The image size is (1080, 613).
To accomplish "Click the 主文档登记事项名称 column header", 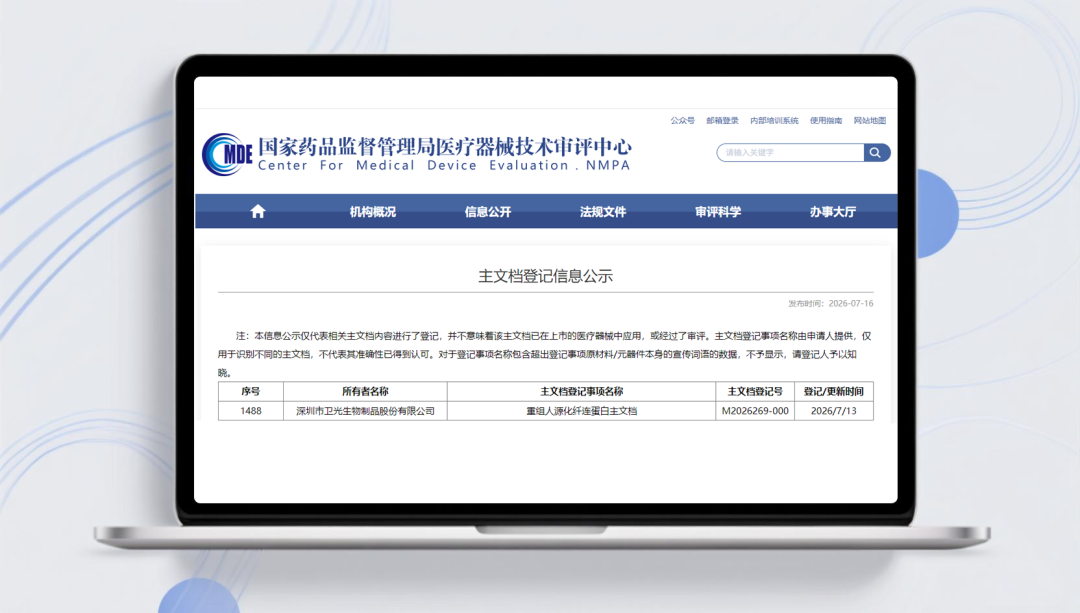I will click(x=581, y=391).
